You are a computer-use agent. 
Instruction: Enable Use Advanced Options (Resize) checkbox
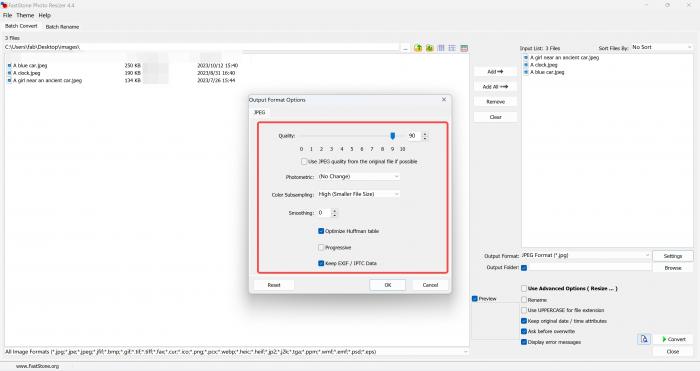point(524,288)
